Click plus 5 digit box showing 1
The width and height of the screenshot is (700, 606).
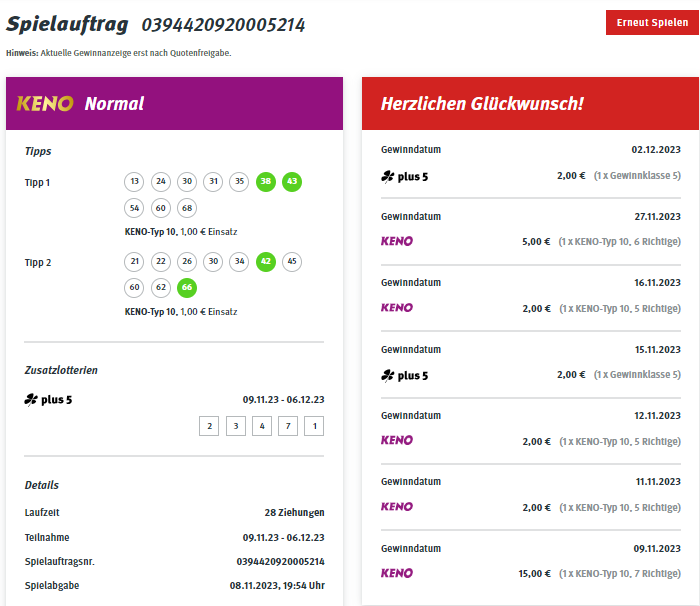(x=314, y=426)
